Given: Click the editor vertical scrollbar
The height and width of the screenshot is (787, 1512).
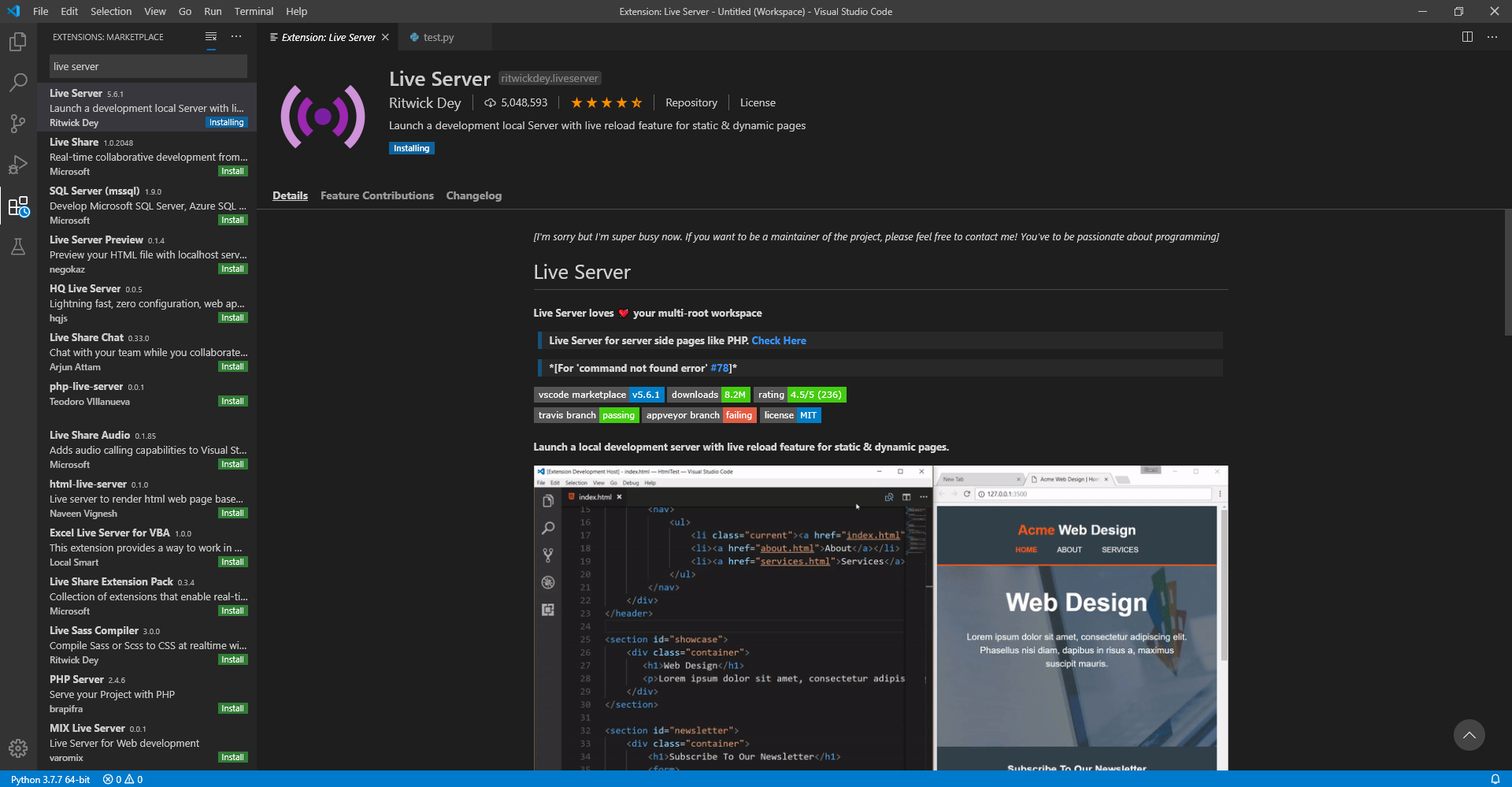Looking at the screenshot, I should click(x=1507, y=272).
